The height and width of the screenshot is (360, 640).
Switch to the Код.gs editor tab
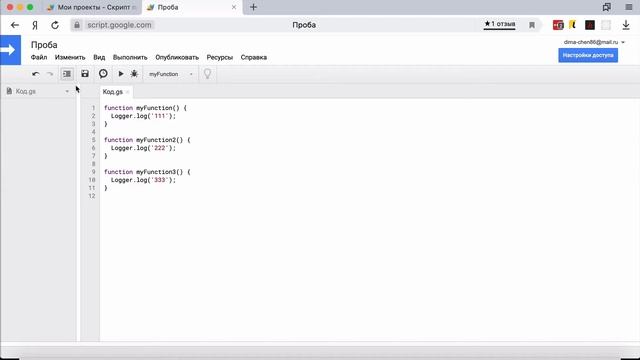tap(113, 92)
